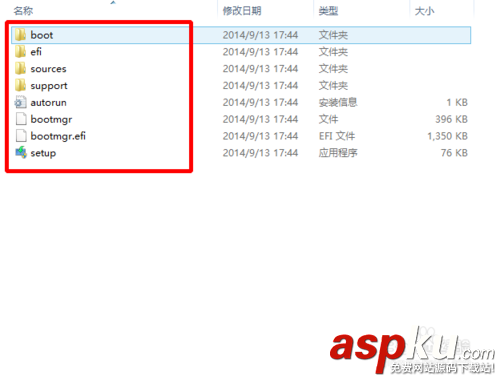Select the file name 'autorun'

pos(48,103)
